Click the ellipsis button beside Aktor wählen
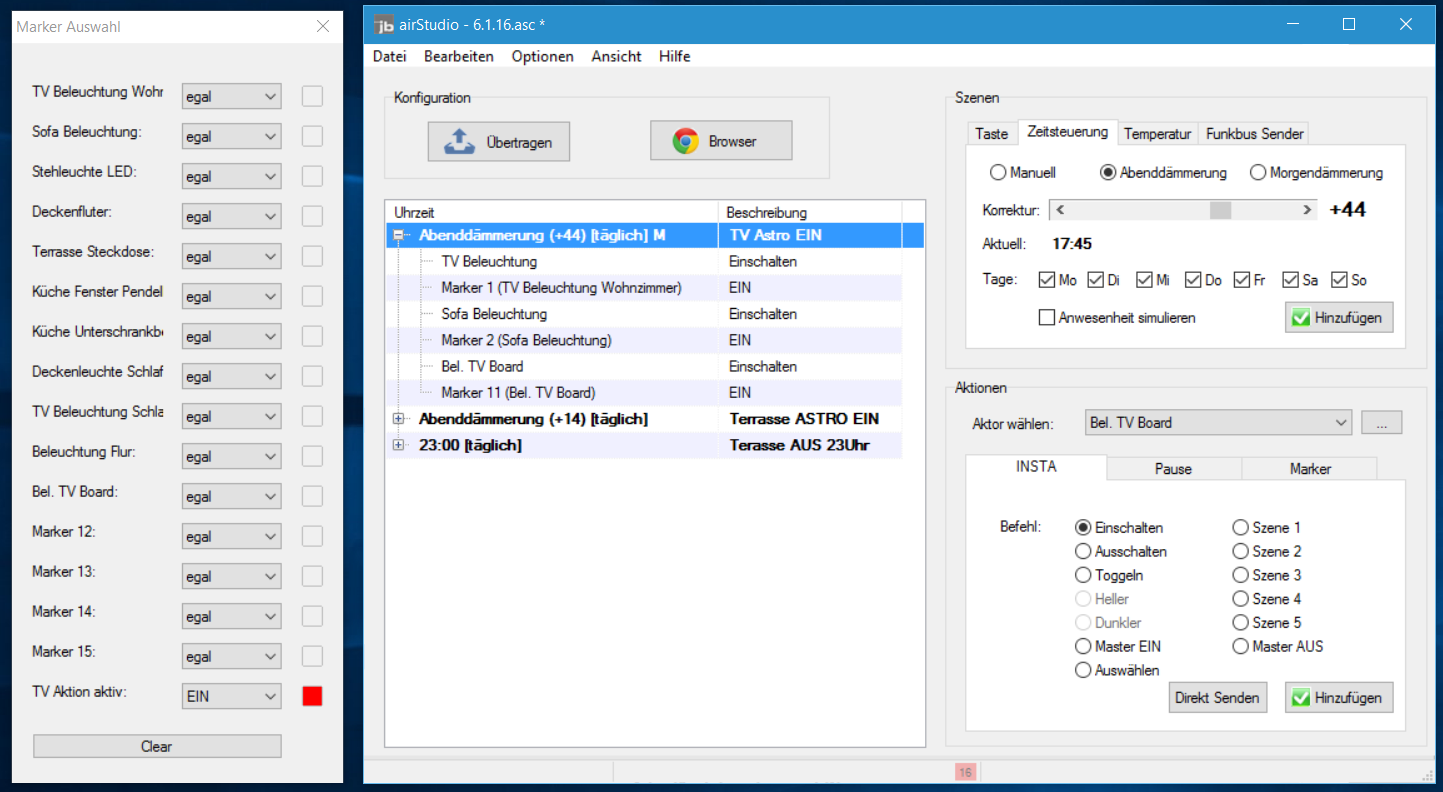Image resolution: width=1443 pixels, height=792 pixels. click(x=1381, y=423)
